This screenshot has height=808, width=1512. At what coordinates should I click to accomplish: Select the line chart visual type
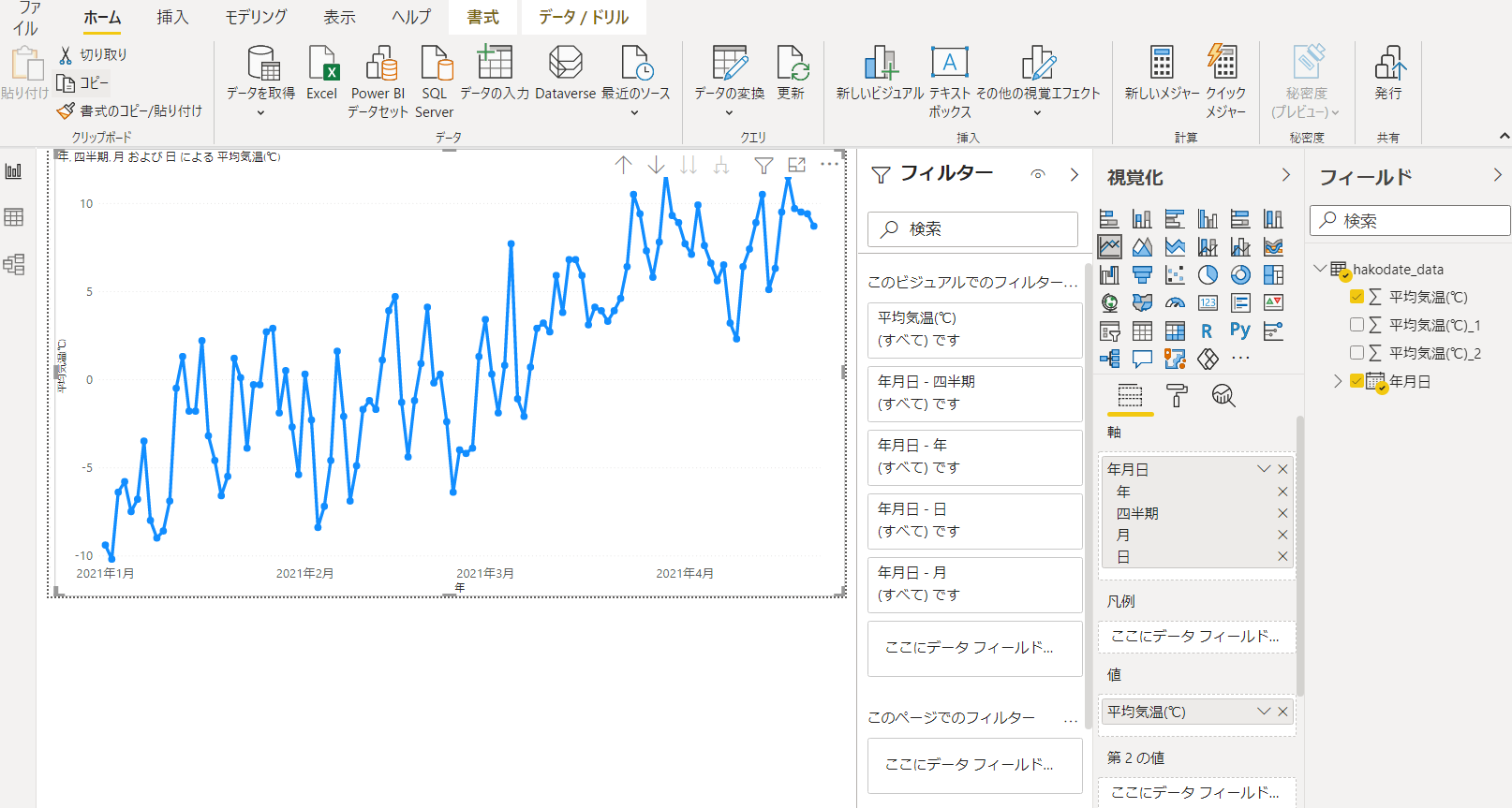coord(1110,247)
